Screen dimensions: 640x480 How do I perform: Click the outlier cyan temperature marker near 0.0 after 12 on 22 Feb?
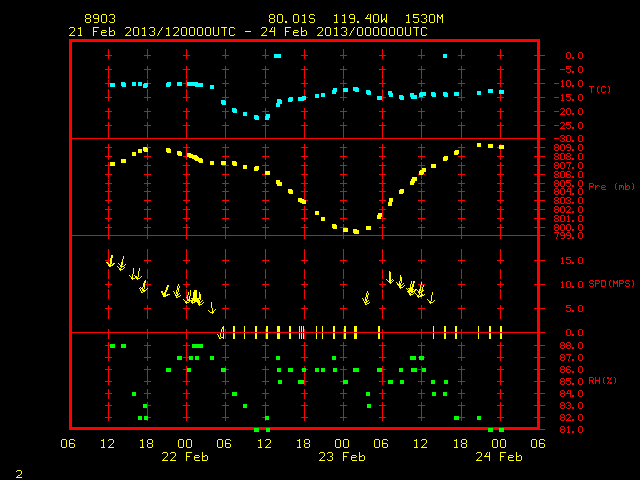coord(278,56)
